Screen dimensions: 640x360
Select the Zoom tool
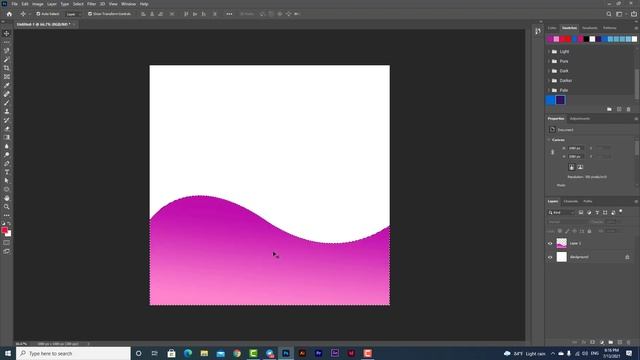[x=7, y=207]
